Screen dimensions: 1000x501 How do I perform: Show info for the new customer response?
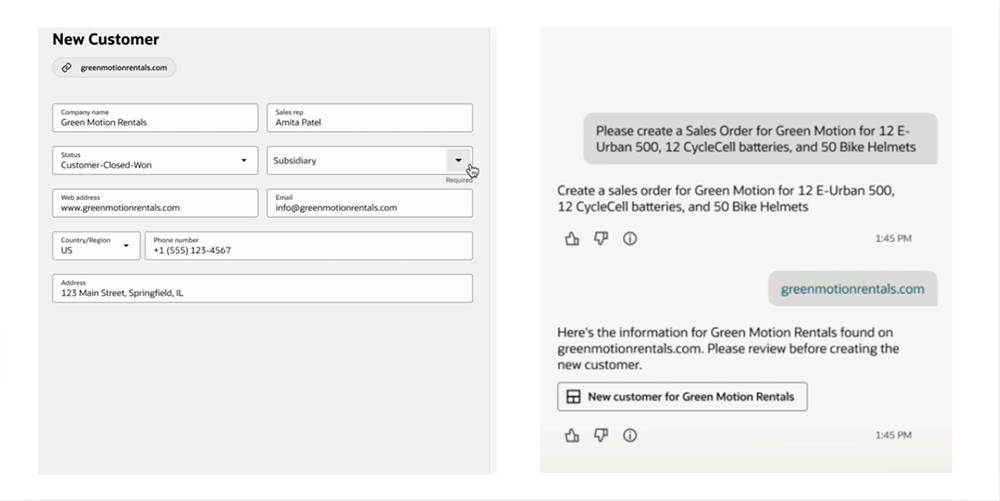(x=630, y=435)
